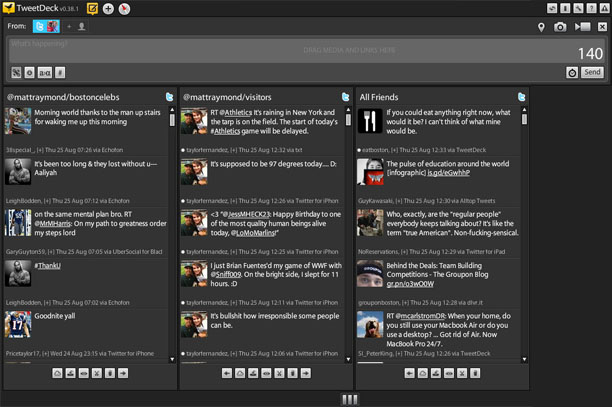Image resolution: width=612 pixels, height=407 pixels.
Task: Open the gr.pn/o3wO0W link
Action: tap(410, 284)
